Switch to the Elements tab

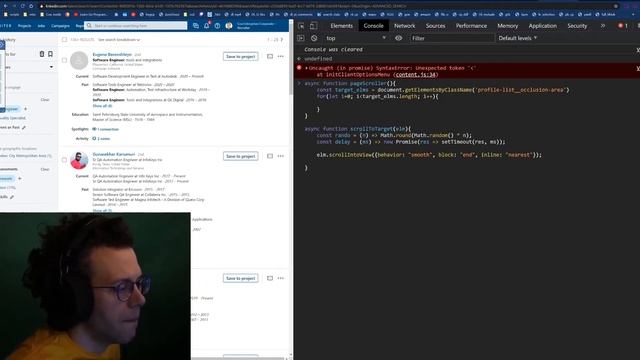(x=342, y=26)
